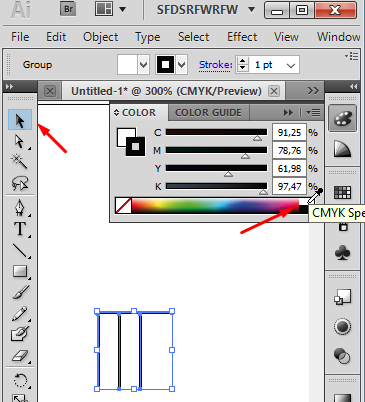Screen dimensions: 365x402
Task: Select the Type tool
Action: [x=20, y=229]
